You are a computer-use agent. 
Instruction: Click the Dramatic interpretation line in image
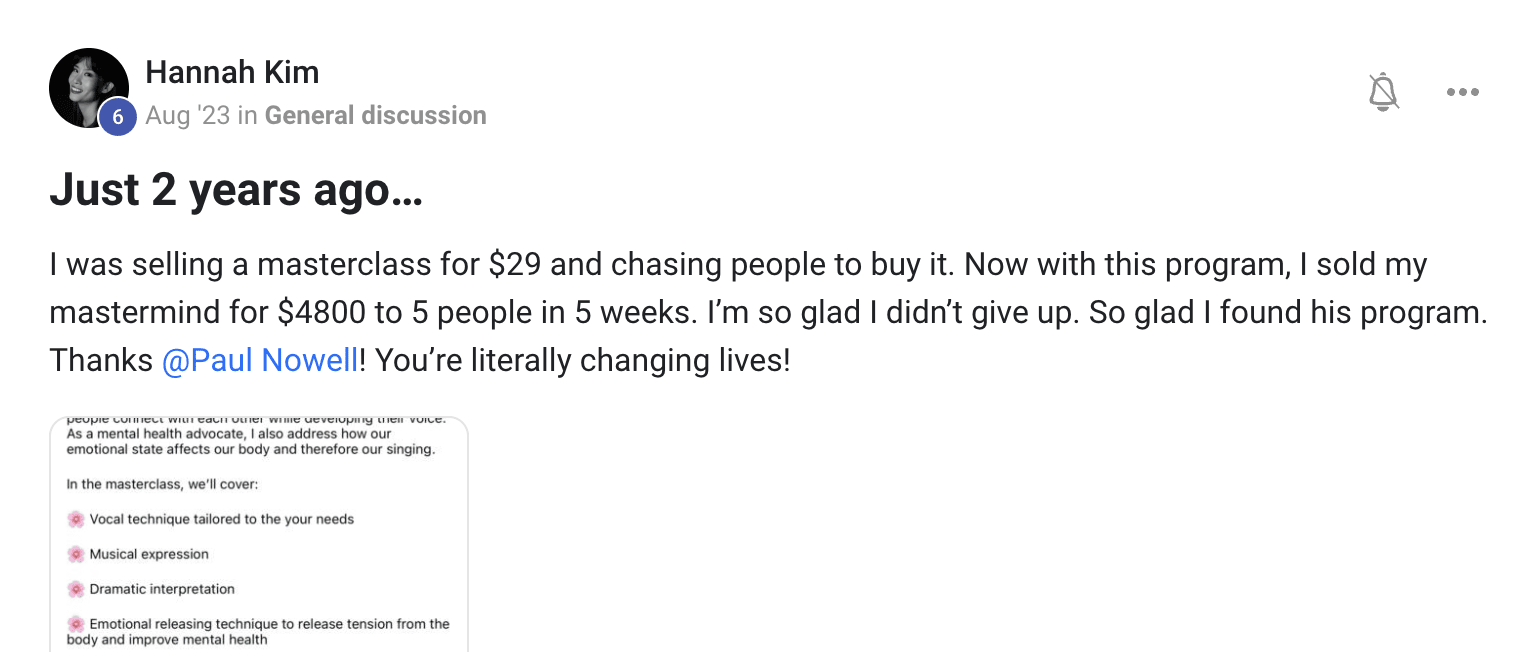[162, 589]
